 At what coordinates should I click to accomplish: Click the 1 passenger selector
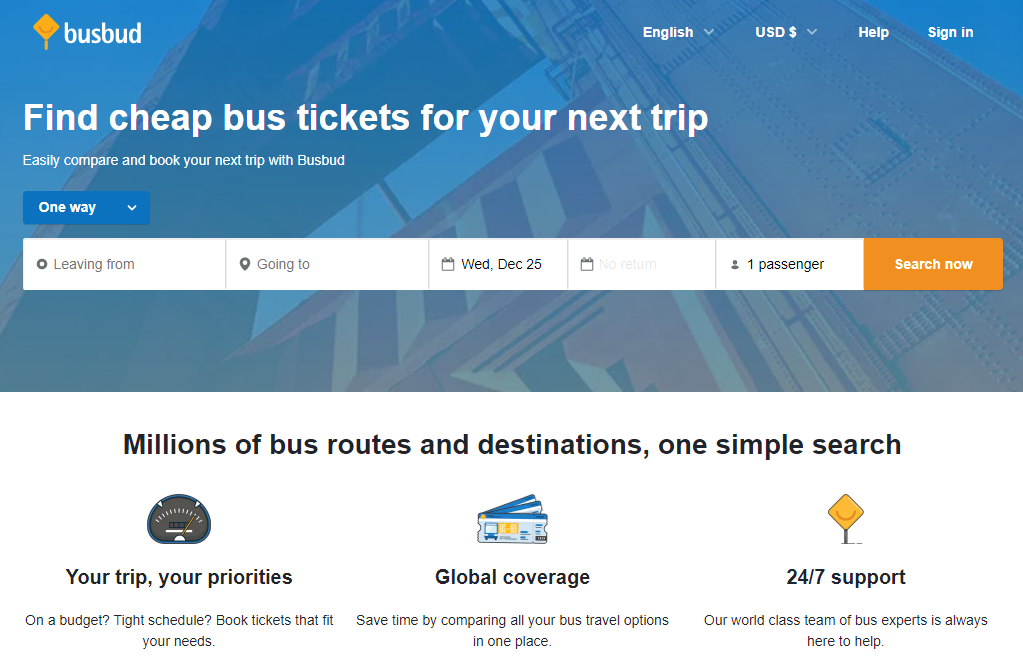coord(790,263)
